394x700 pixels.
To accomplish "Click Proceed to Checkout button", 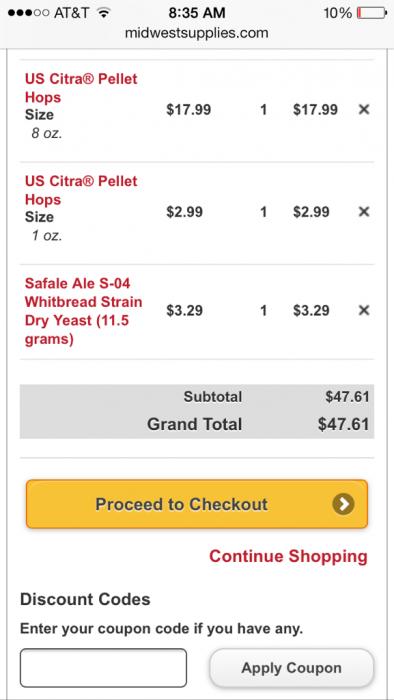I will coord(197,504).
